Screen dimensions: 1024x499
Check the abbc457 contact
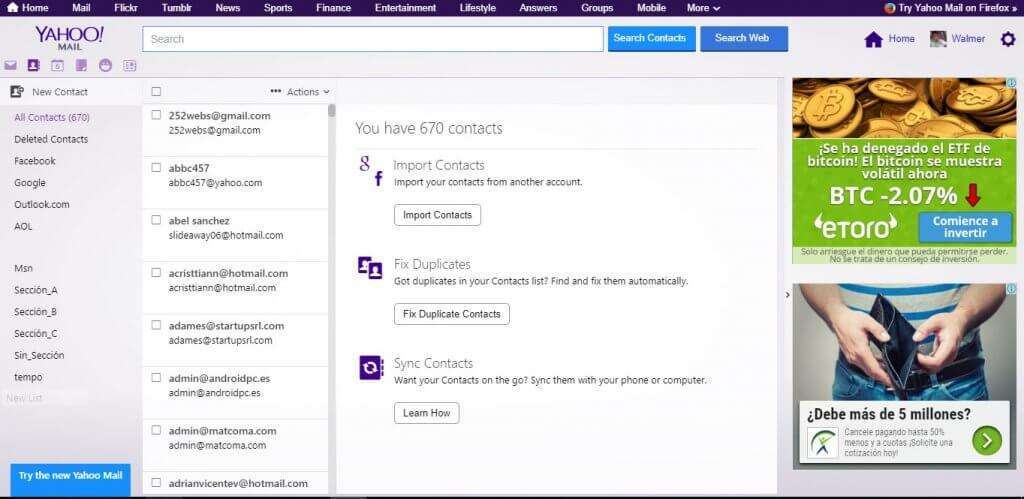point(156,168)
